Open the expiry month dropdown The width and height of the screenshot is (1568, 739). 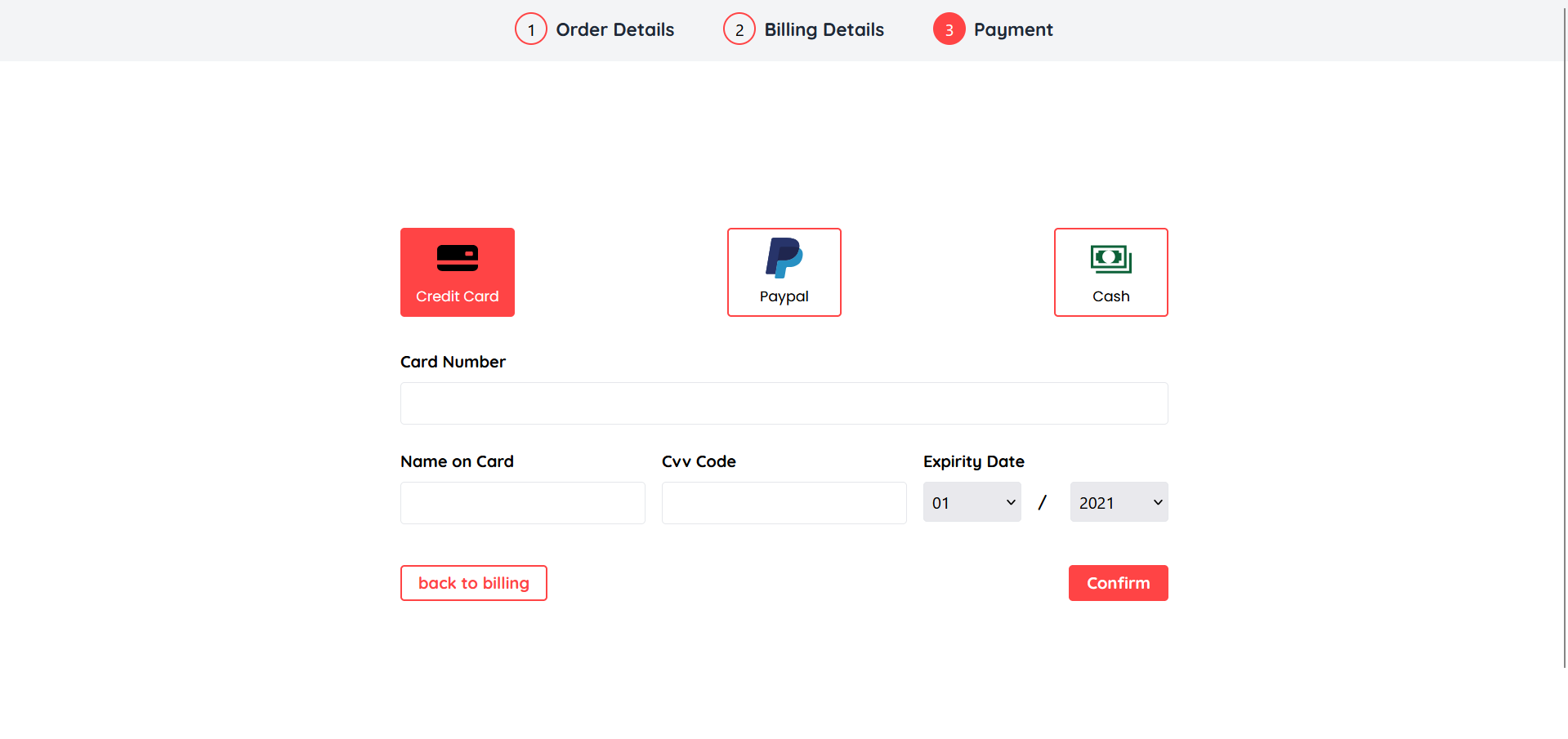click(972, 502)
